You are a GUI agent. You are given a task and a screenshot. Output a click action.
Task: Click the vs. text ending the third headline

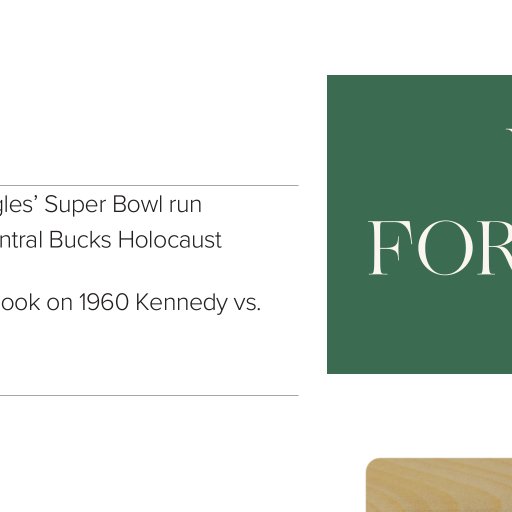coord(247,303)
